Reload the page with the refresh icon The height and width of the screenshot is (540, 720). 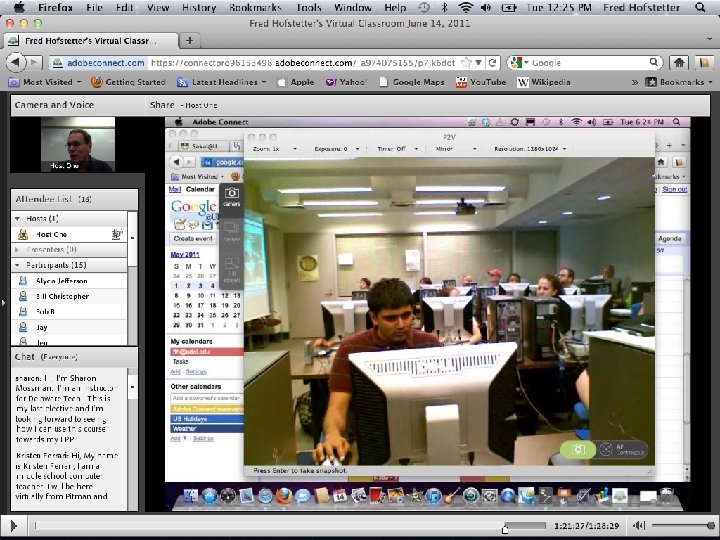[493, 62]
